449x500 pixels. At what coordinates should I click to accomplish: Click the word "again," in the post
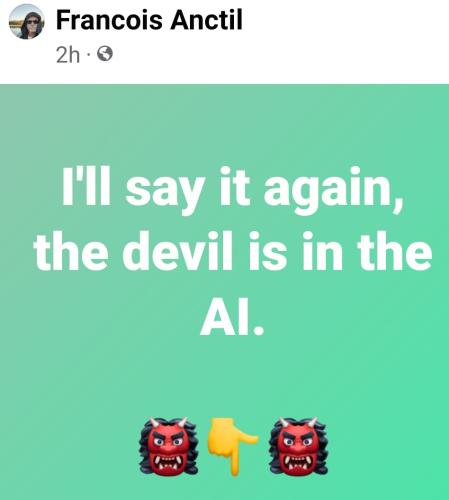tap(334, 190)
